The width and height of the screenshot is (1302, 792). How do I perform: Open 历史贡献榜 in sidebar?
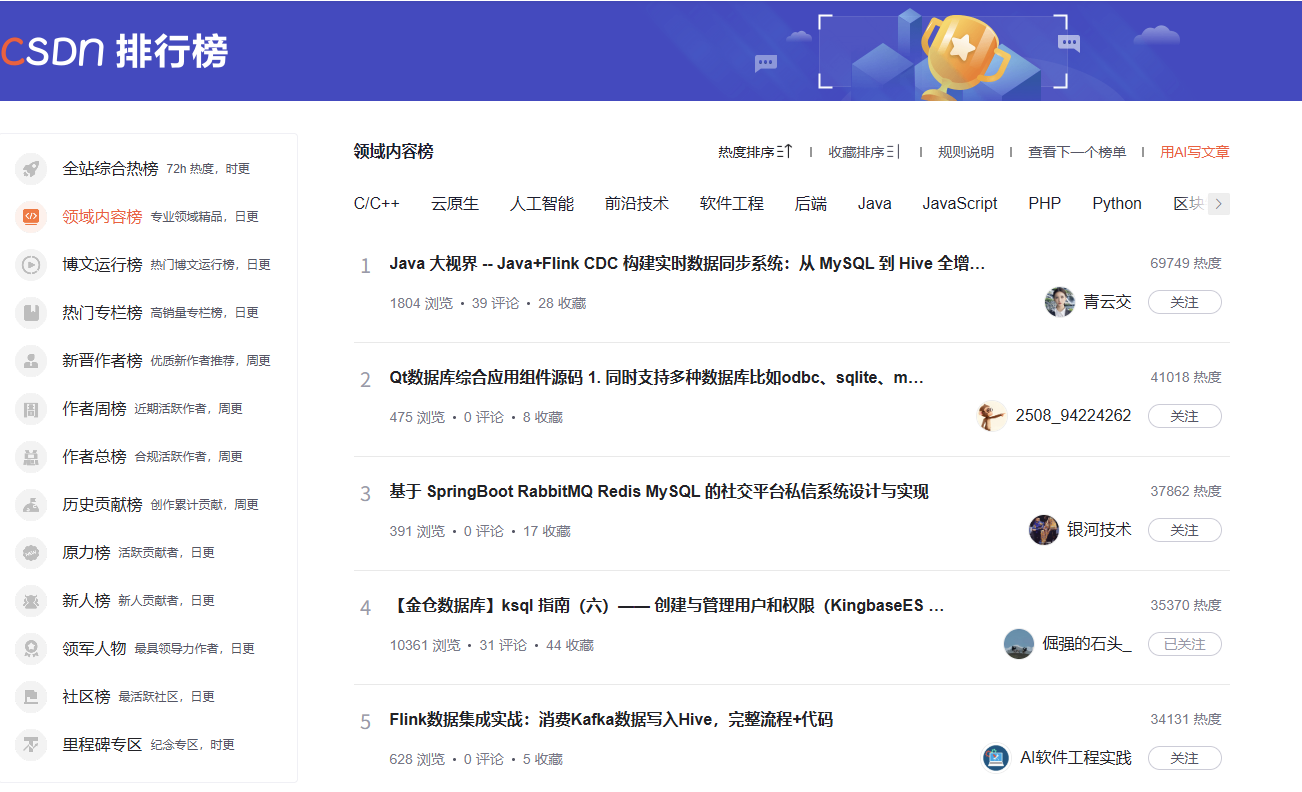click(102, 505)
